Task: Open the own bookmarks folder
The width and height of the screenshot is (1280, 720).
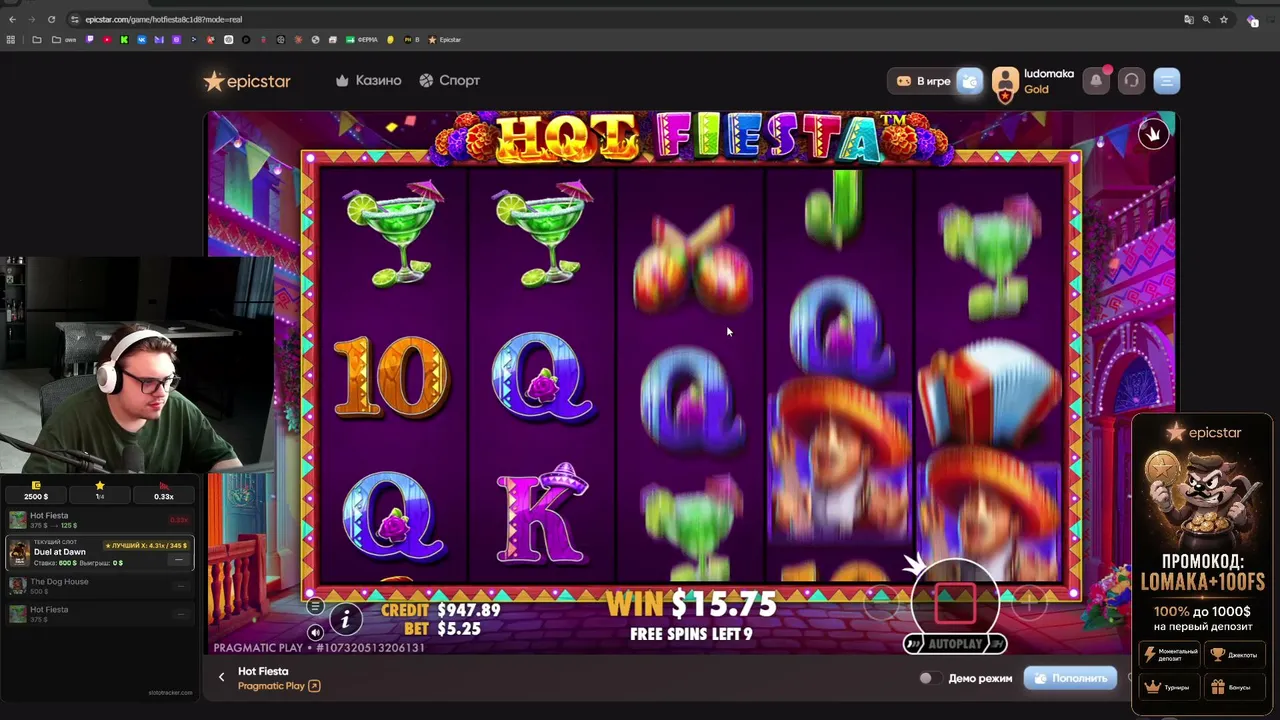Action: click(x=65, y=40)
